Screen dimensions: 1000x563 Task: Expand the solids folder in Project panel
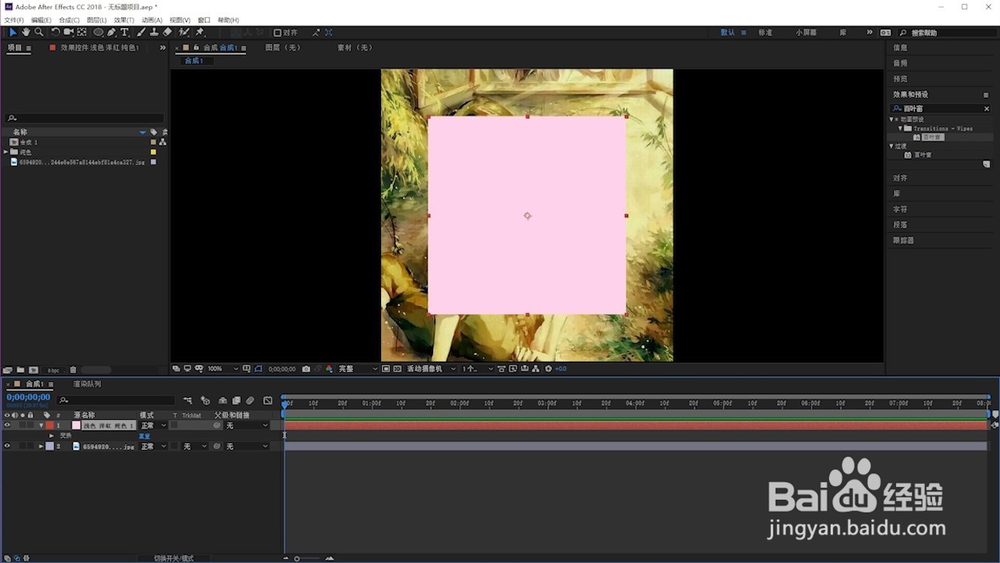[x=6, y=152]
